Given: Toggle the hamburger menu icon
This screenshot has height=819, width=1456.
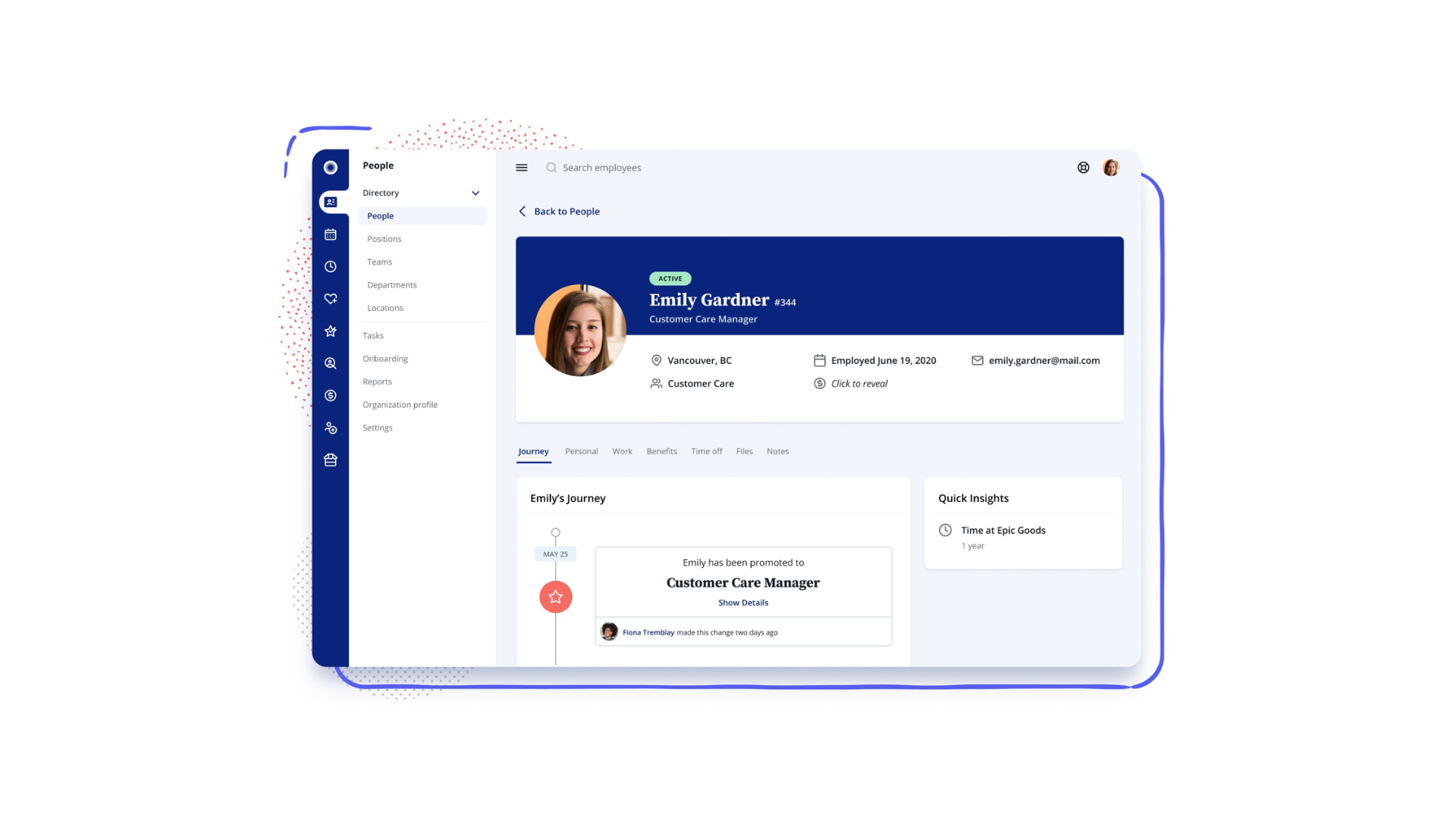Looking at the screenshot, I should (x=522, y=168).
